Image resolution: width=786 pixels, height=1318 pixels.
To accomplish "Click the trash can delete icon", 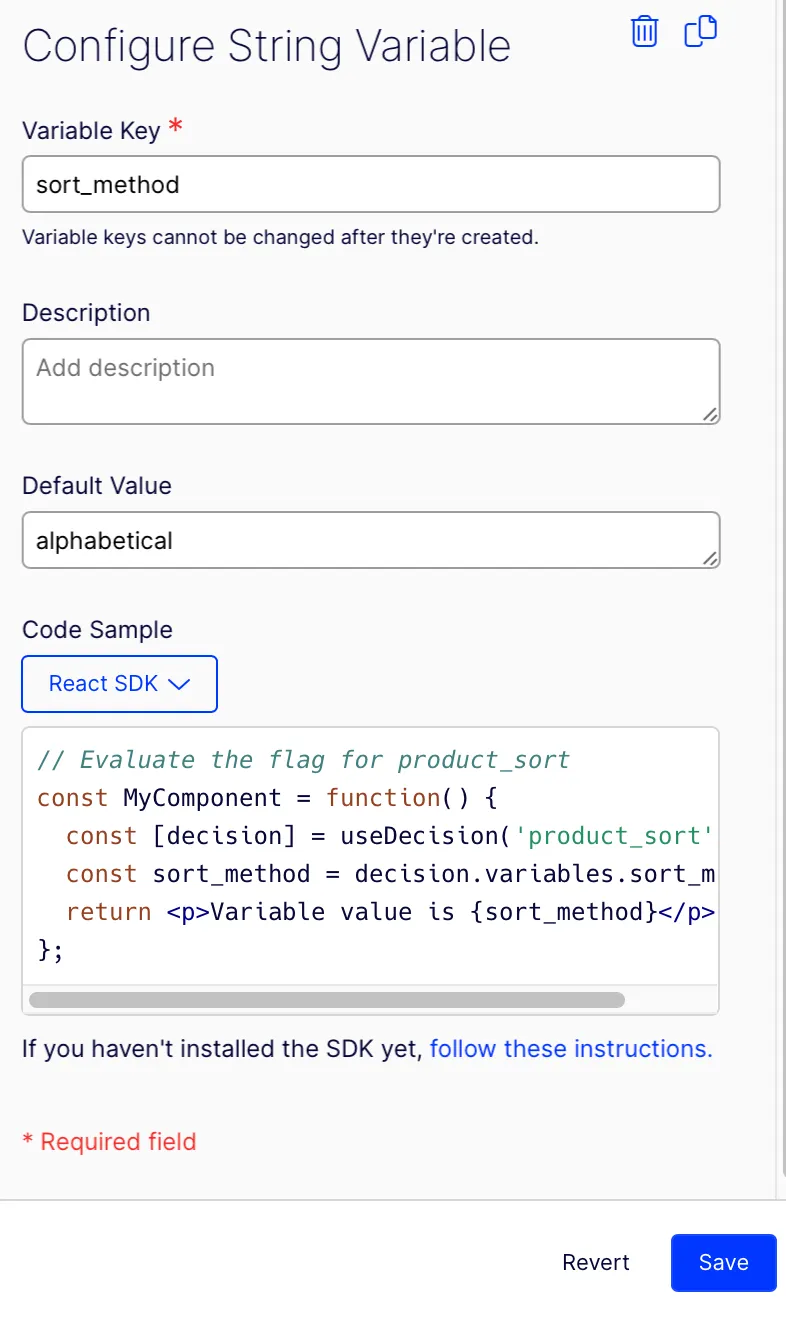I will tap(645, 31).
